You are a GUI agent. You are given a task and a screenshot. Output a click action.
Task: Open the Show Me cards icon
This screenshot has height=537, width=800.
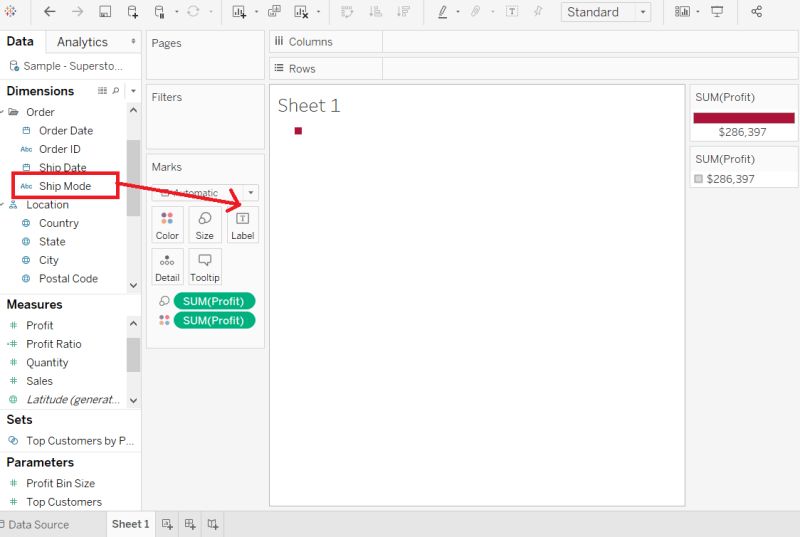tap(682, 11)
